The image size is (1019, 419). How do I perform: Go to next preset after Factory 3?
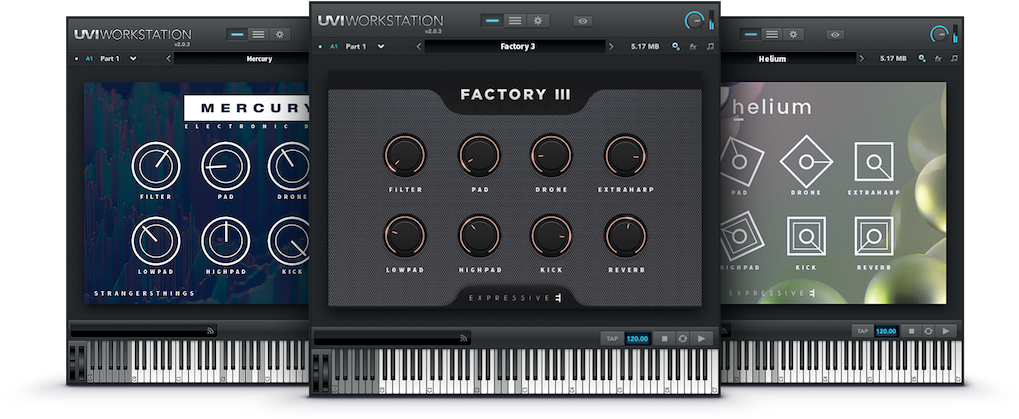click(612, 46)
